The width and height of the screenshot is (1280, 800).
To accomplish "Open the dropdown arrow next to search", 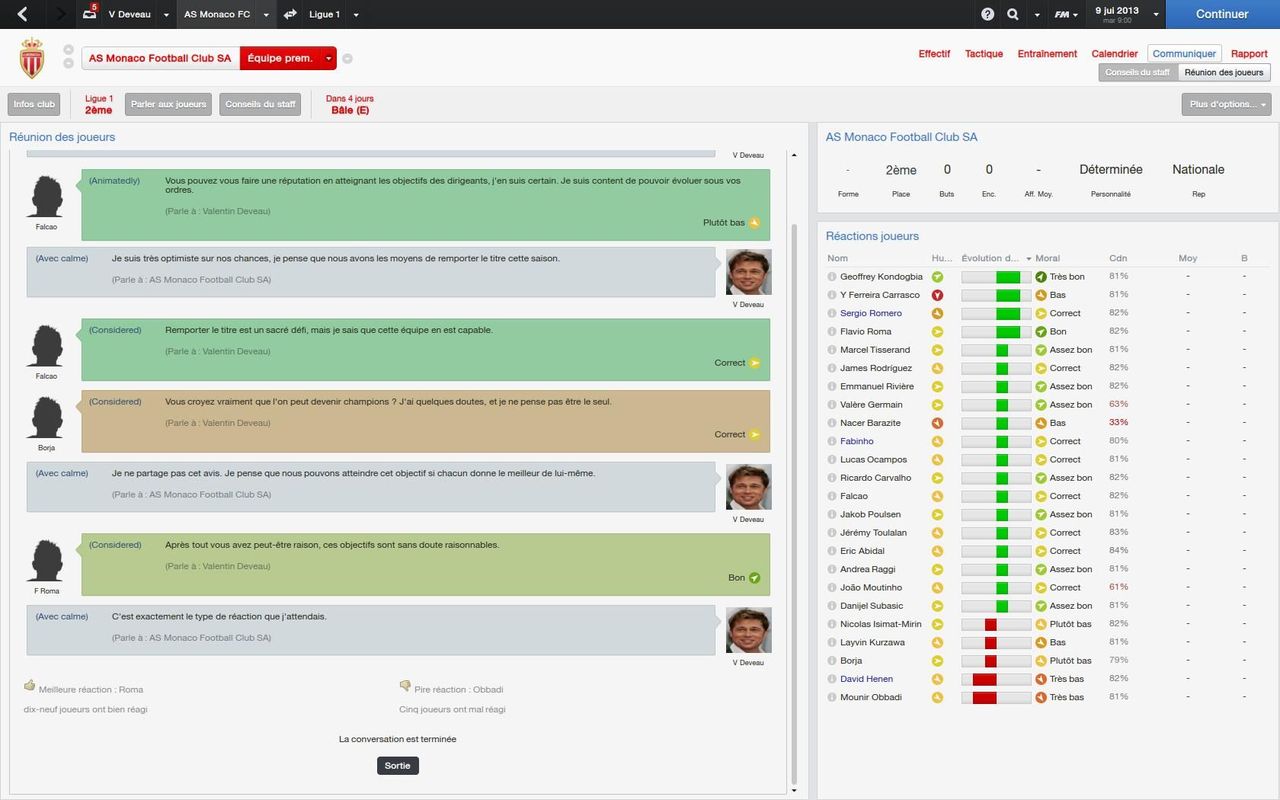I will tap(1037, 15).
